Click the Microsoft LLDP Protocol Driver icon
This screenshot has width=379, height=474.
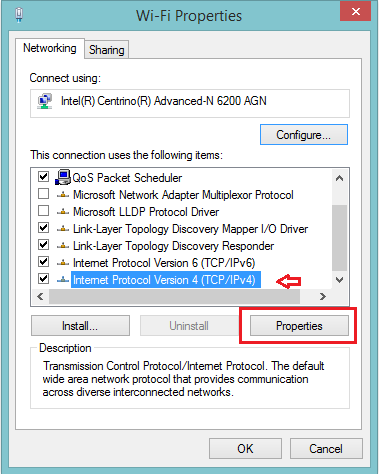(x=63, y=212)
